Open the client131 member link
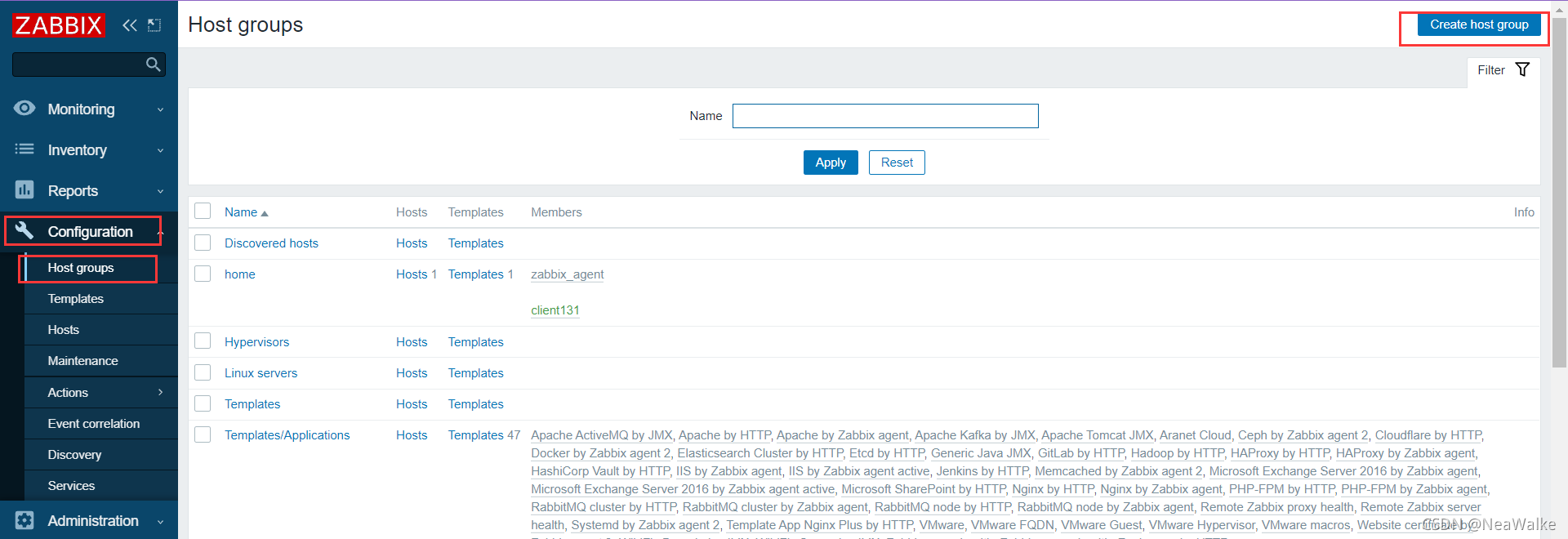 point(555,310)
